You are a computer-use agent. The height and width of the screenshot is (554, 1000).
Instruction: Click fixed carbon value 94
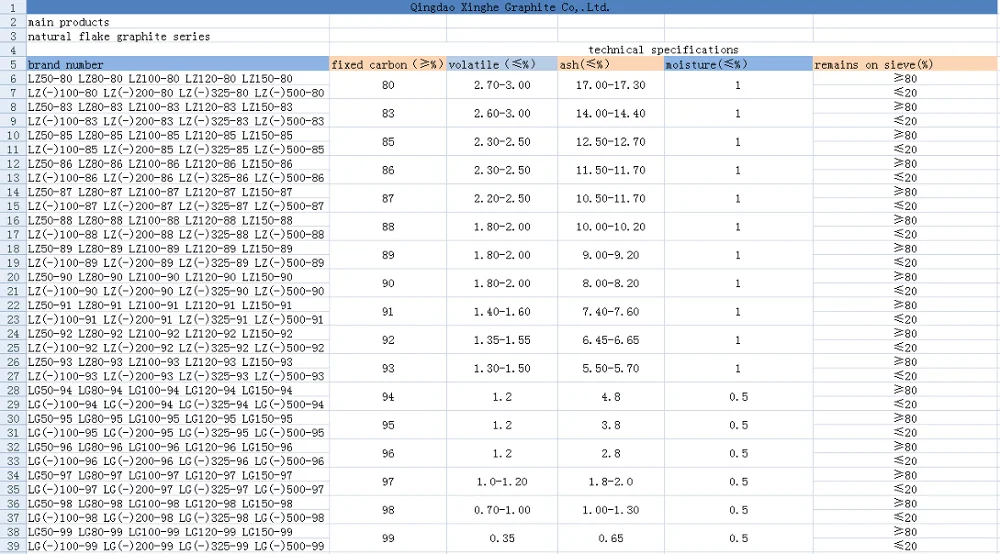tap(388, 397)
